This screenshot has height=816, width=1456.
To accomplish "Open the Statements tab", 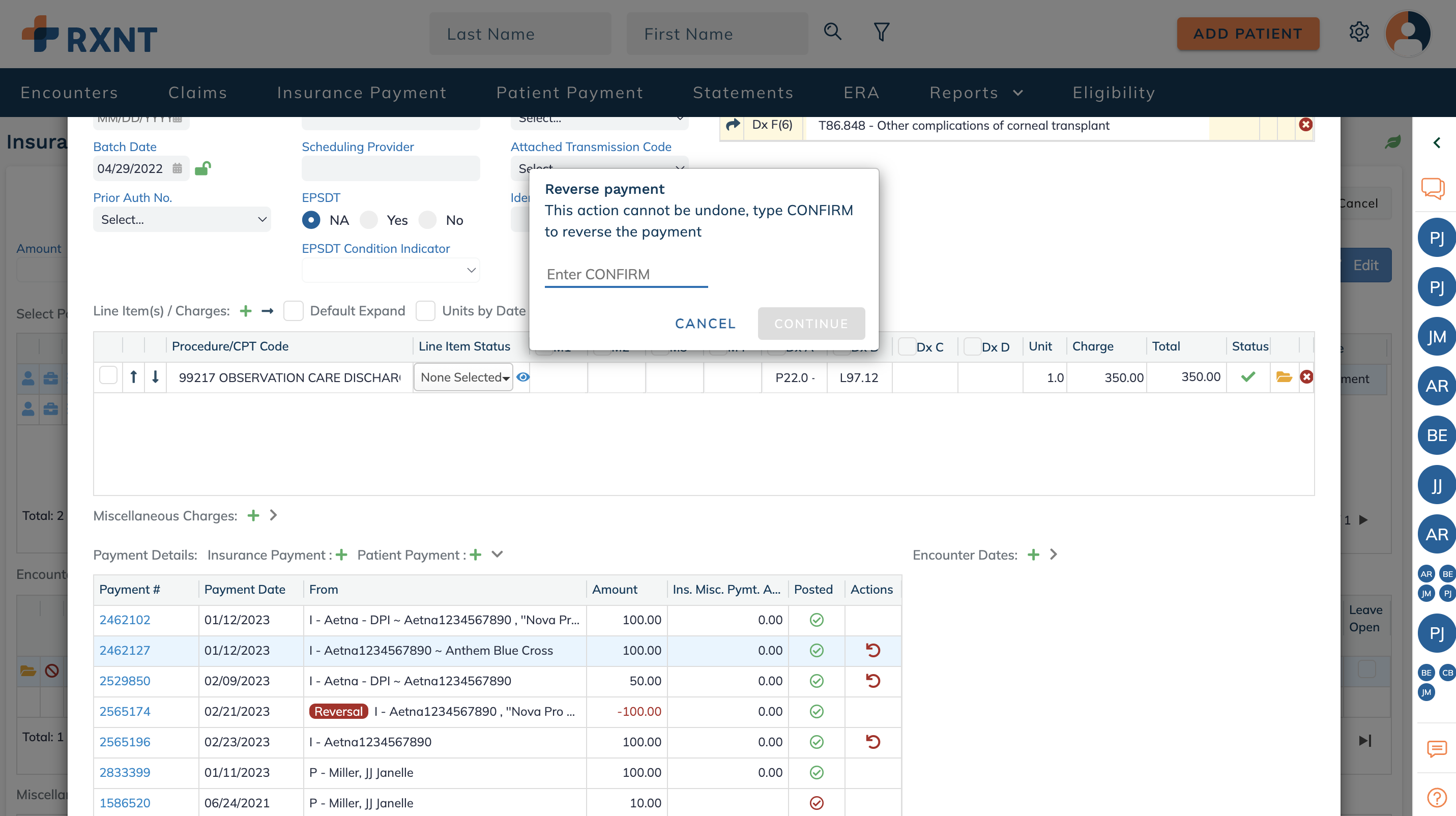I will pos(743,93).
